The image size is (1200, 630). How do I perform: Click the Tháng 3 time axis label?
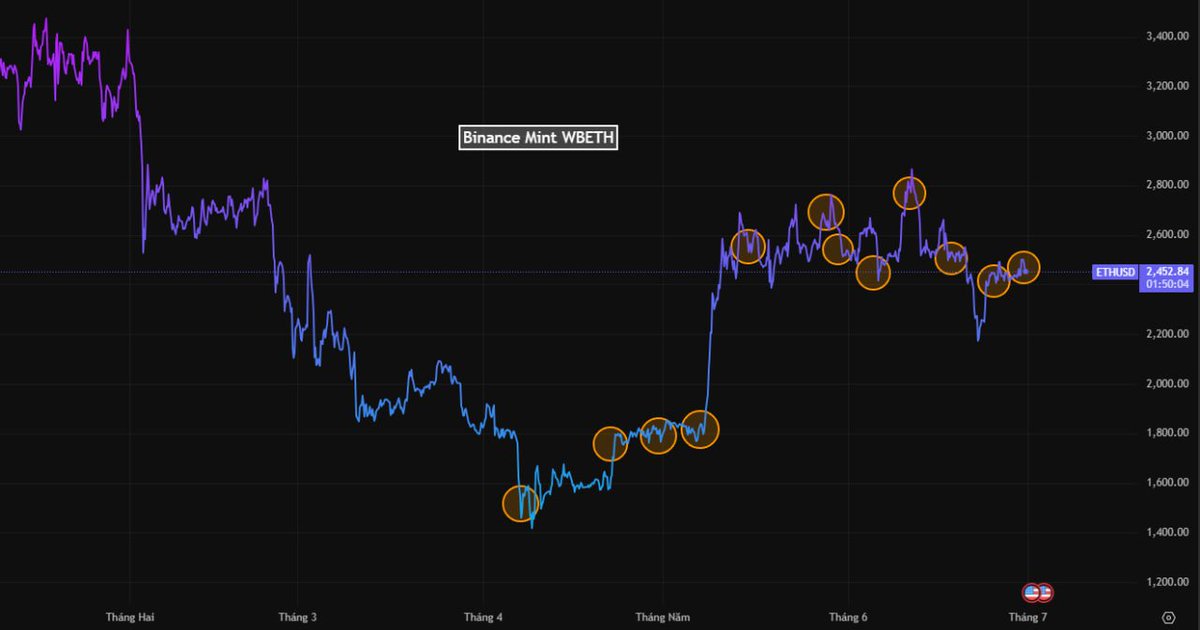coord(298,617)
